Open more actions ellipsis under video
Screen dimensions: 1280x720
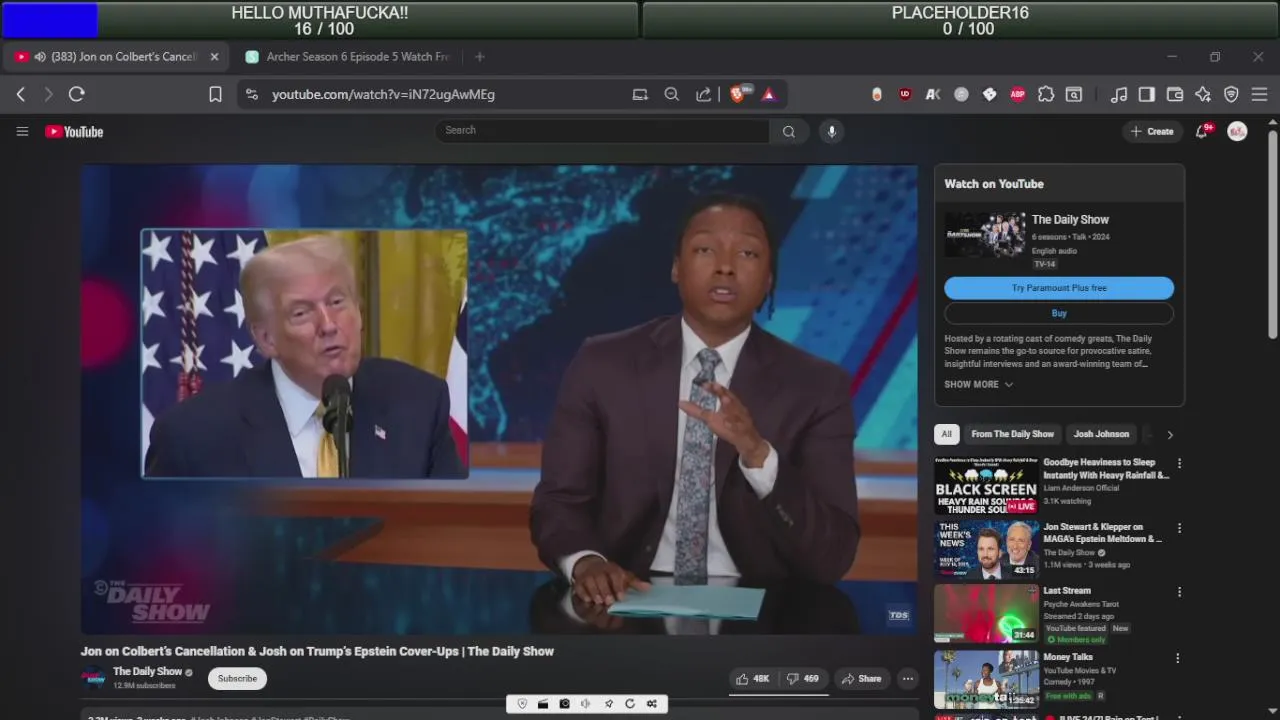(x=907, y=679)
